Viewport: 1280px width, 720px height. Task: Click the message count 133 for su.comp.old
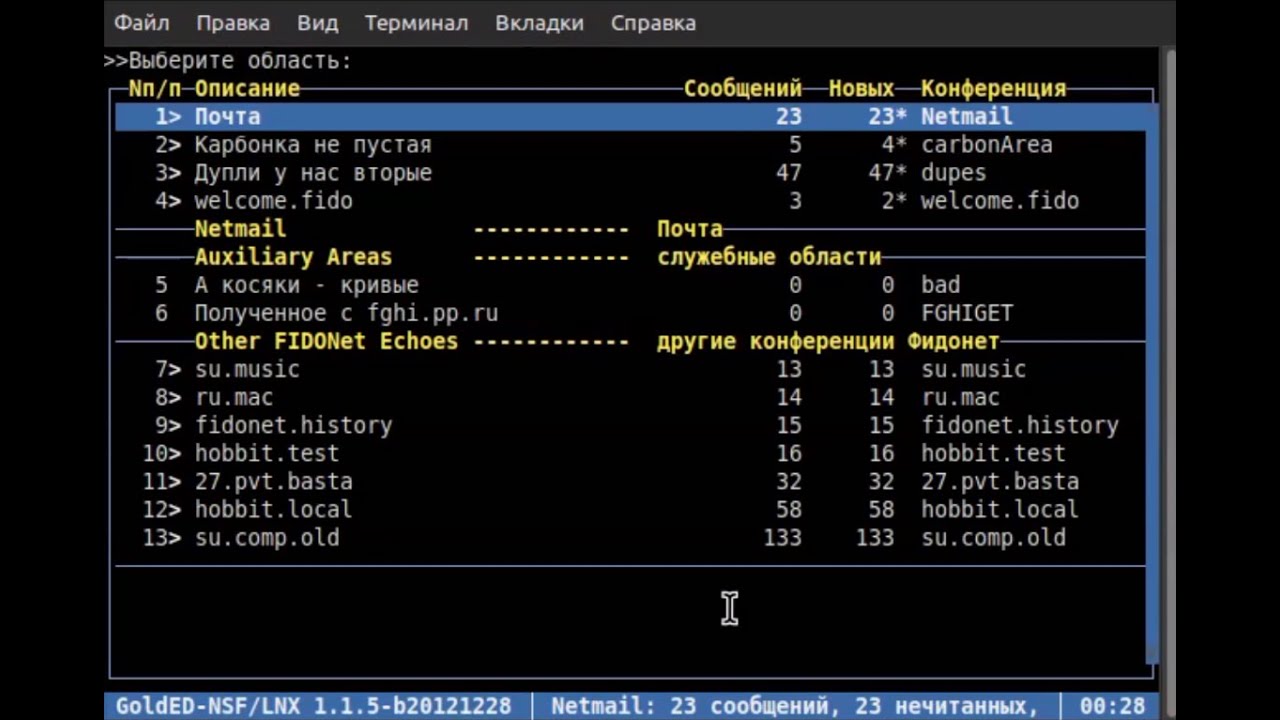point(782,537)
